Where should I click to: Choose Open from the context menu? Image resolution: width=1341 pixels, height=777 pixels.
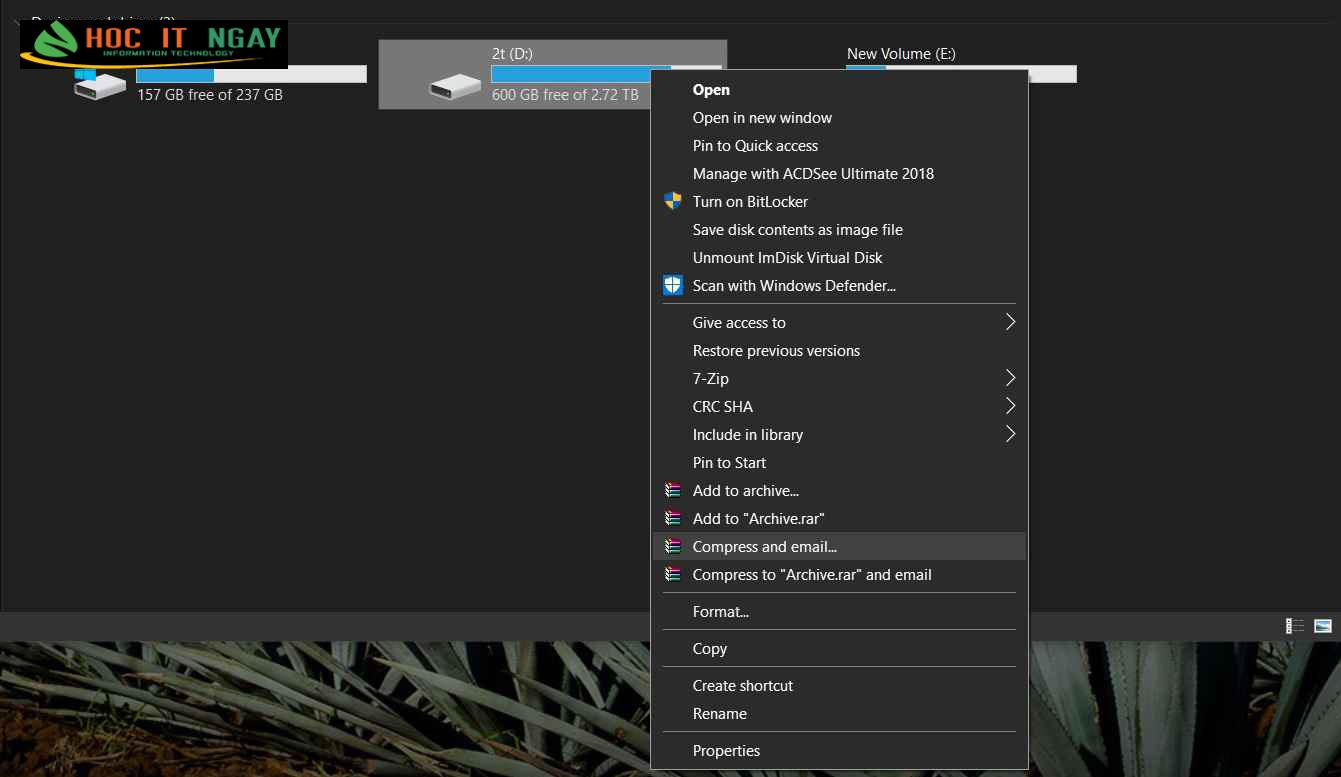(x=839, y=90)
